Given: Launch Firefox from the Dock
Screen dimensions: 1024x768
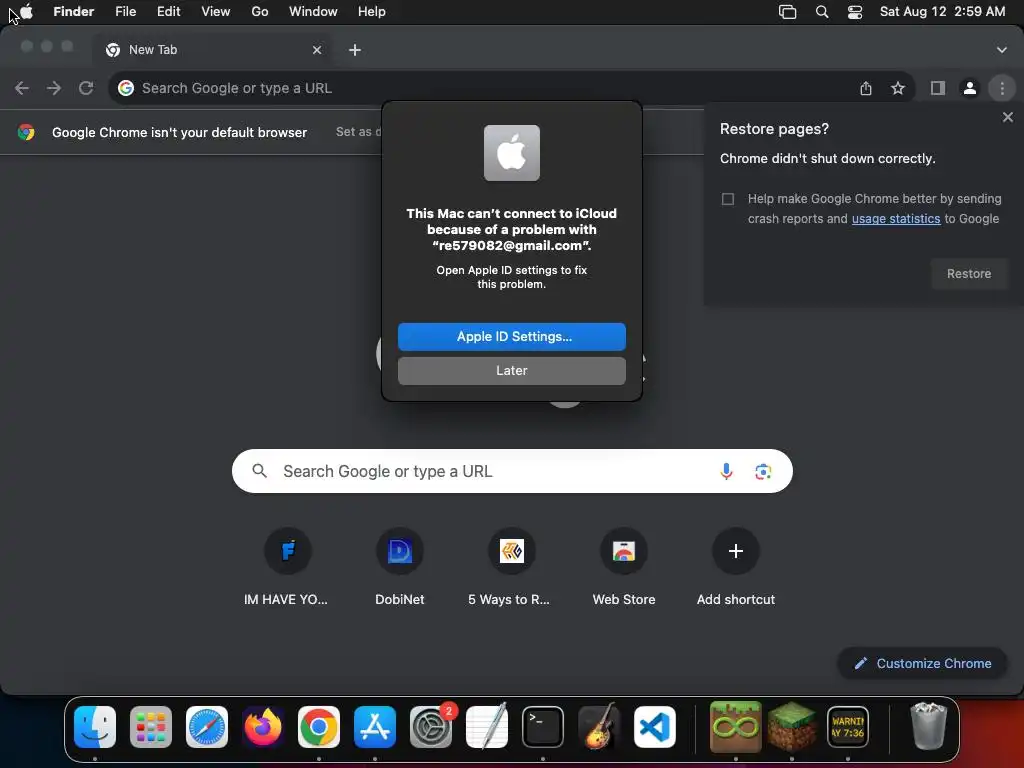Looking at the screenshot, I should (x=263, y=727).
